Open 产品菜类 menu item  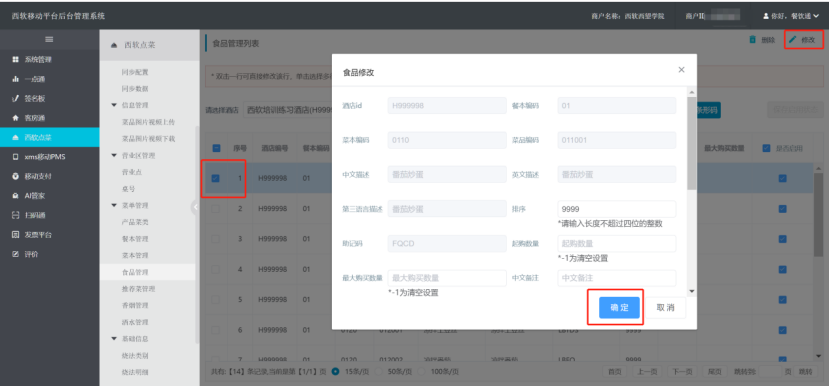click(x=135, y=222)
